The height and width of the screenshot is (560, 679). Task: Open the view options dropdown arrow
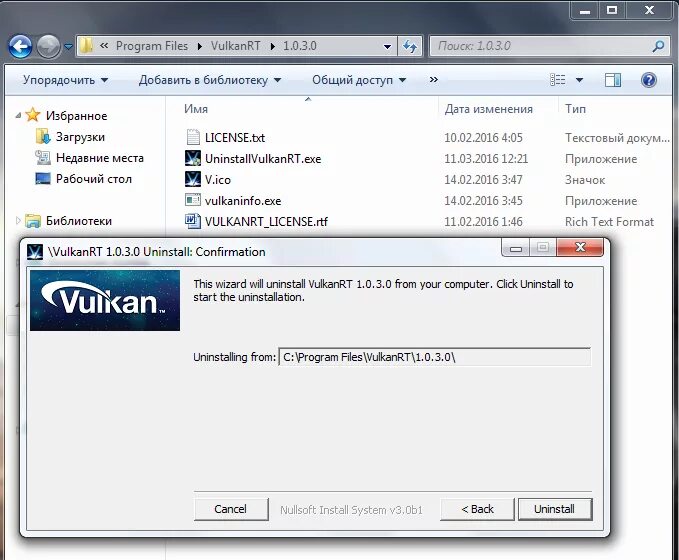579,80
